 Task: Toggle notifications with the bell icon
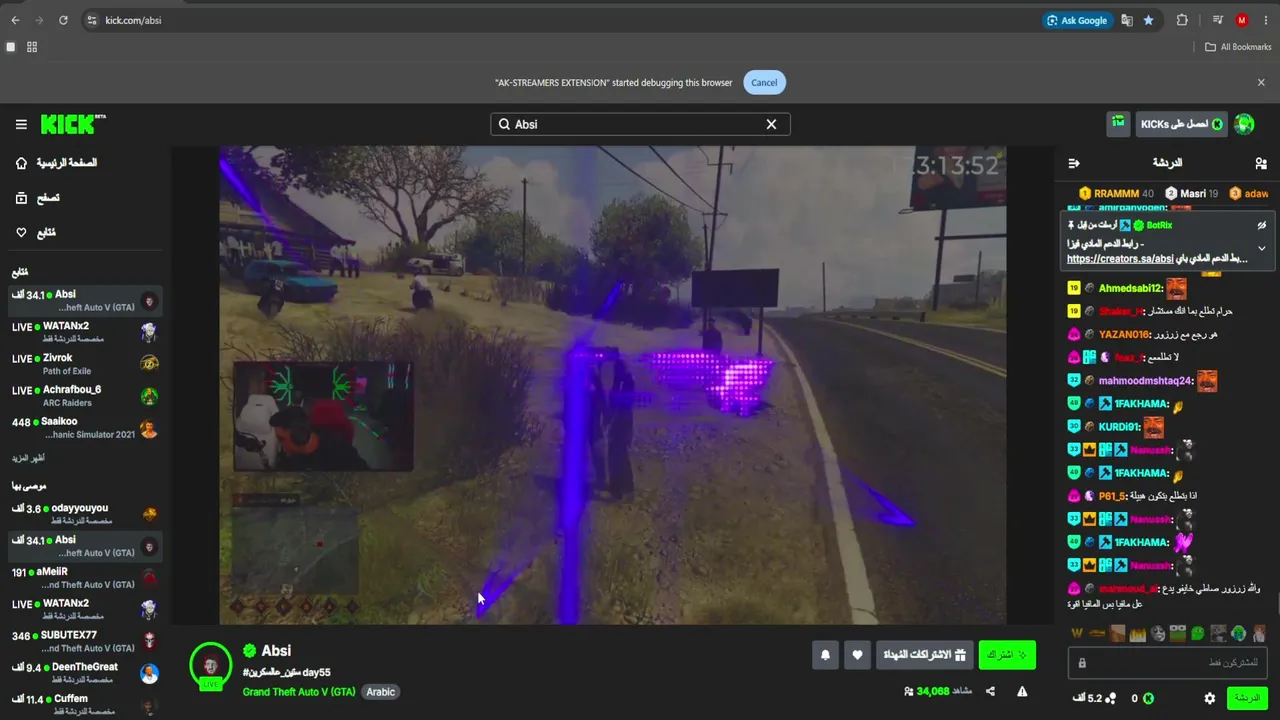(826, 655)
